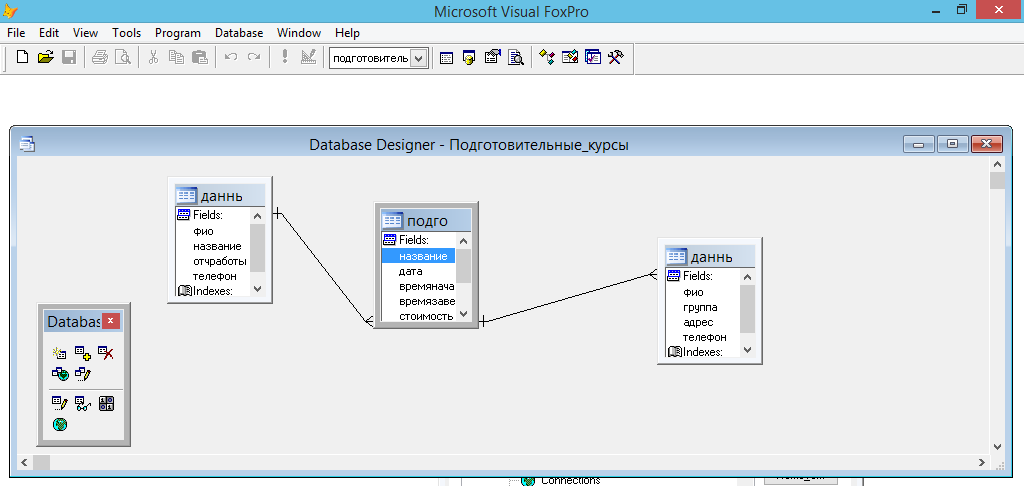Image resolution: width=1030 pixels, height=486 pixels.
Task: Click the Redo arrow icon
Action: (x=254, y=57)
